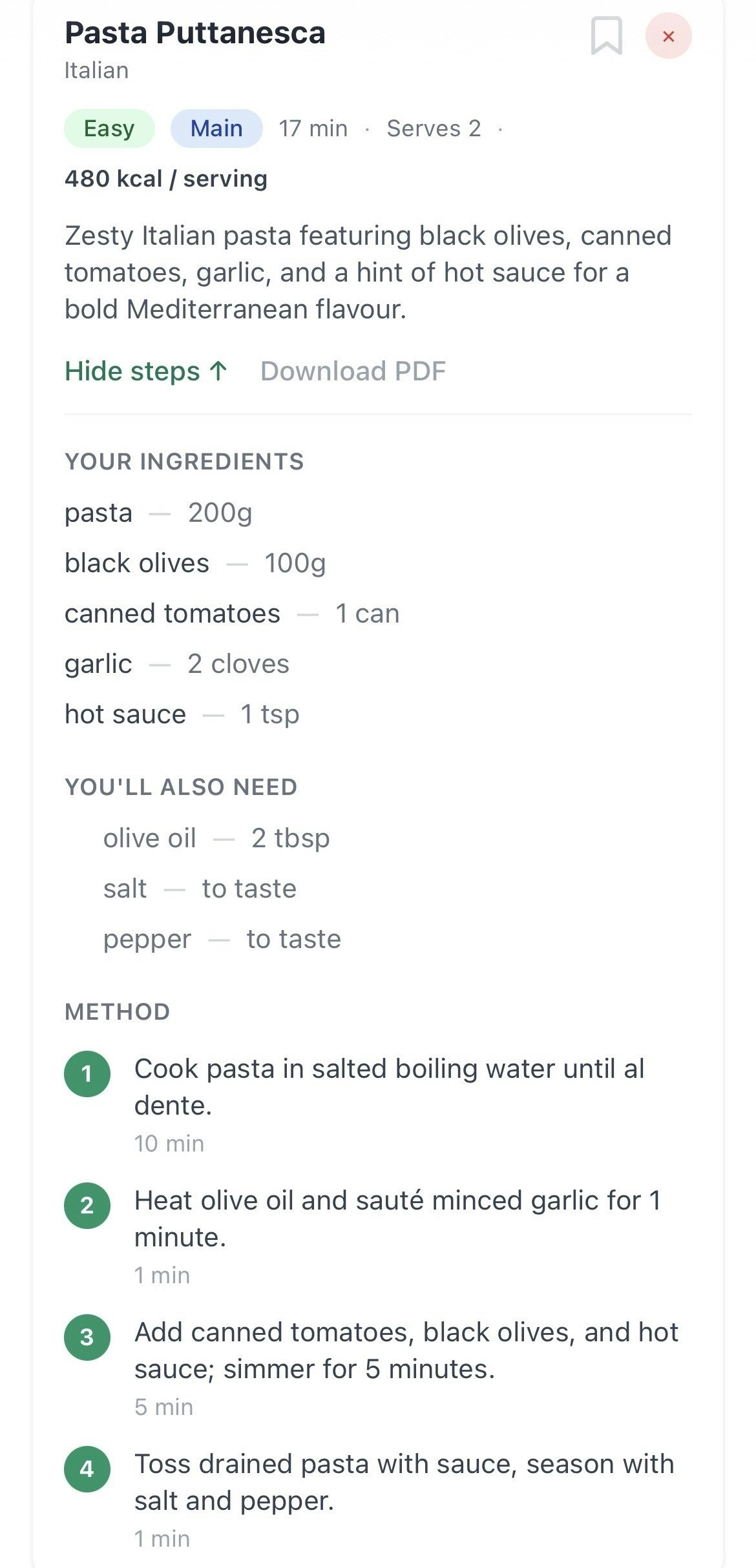The width and height of the screenshot is (756, 1568).
Task: Close the recipe card with red X
Action: [668, 36]
